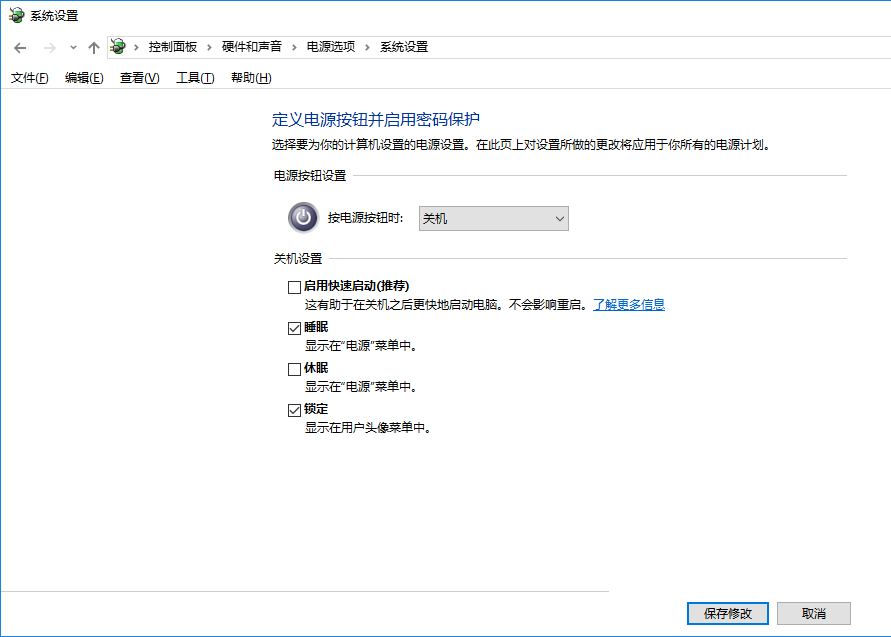
Task: Click the back navigation arrow
Action: (20, 47)
